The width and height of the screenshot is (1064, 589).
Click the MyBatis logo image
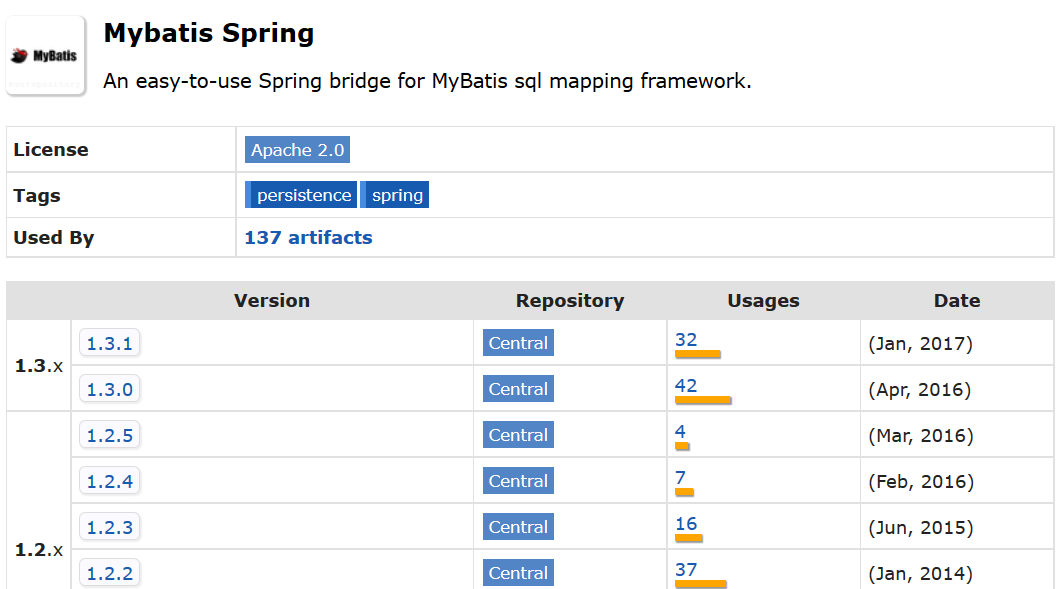(45, 55)
